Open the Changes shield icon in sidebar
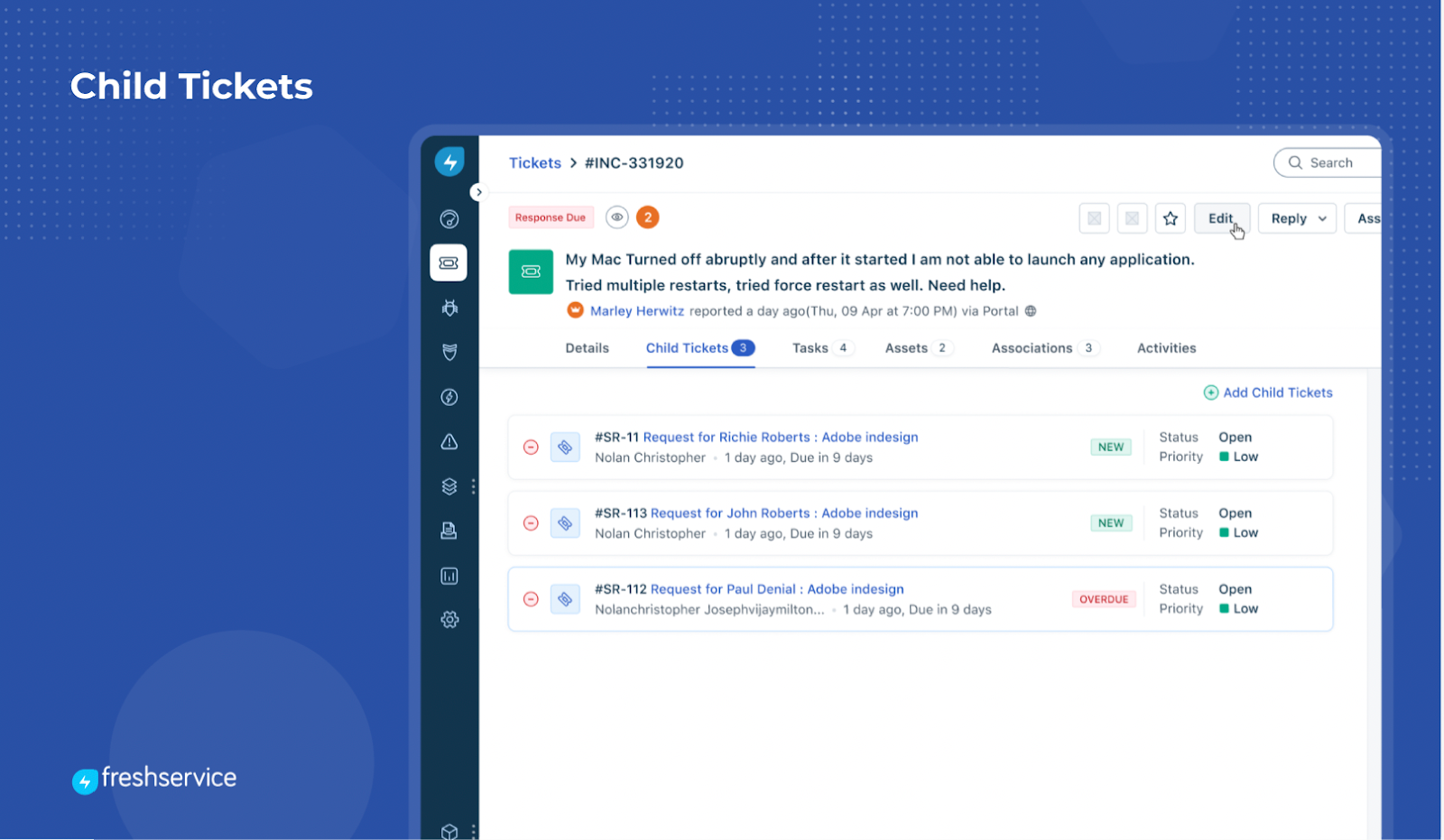 [x=449, y=352]
